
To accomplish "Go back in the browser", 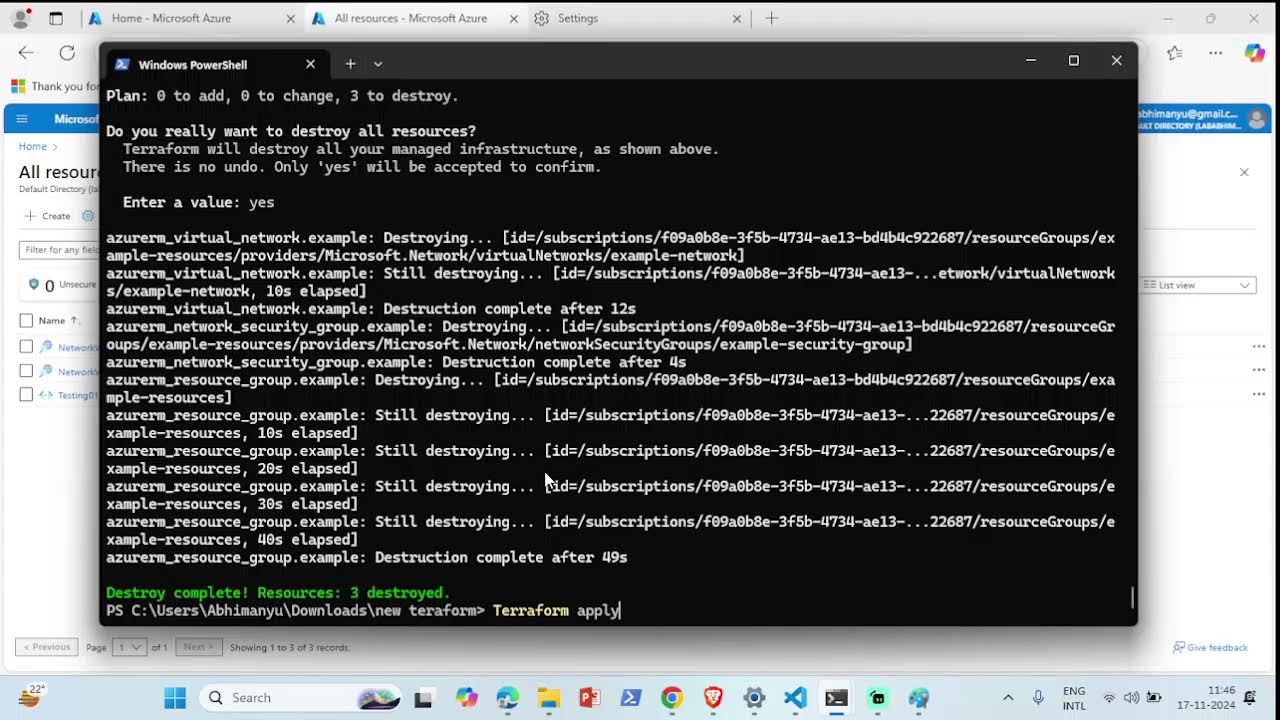I will (x=26, y=53).
